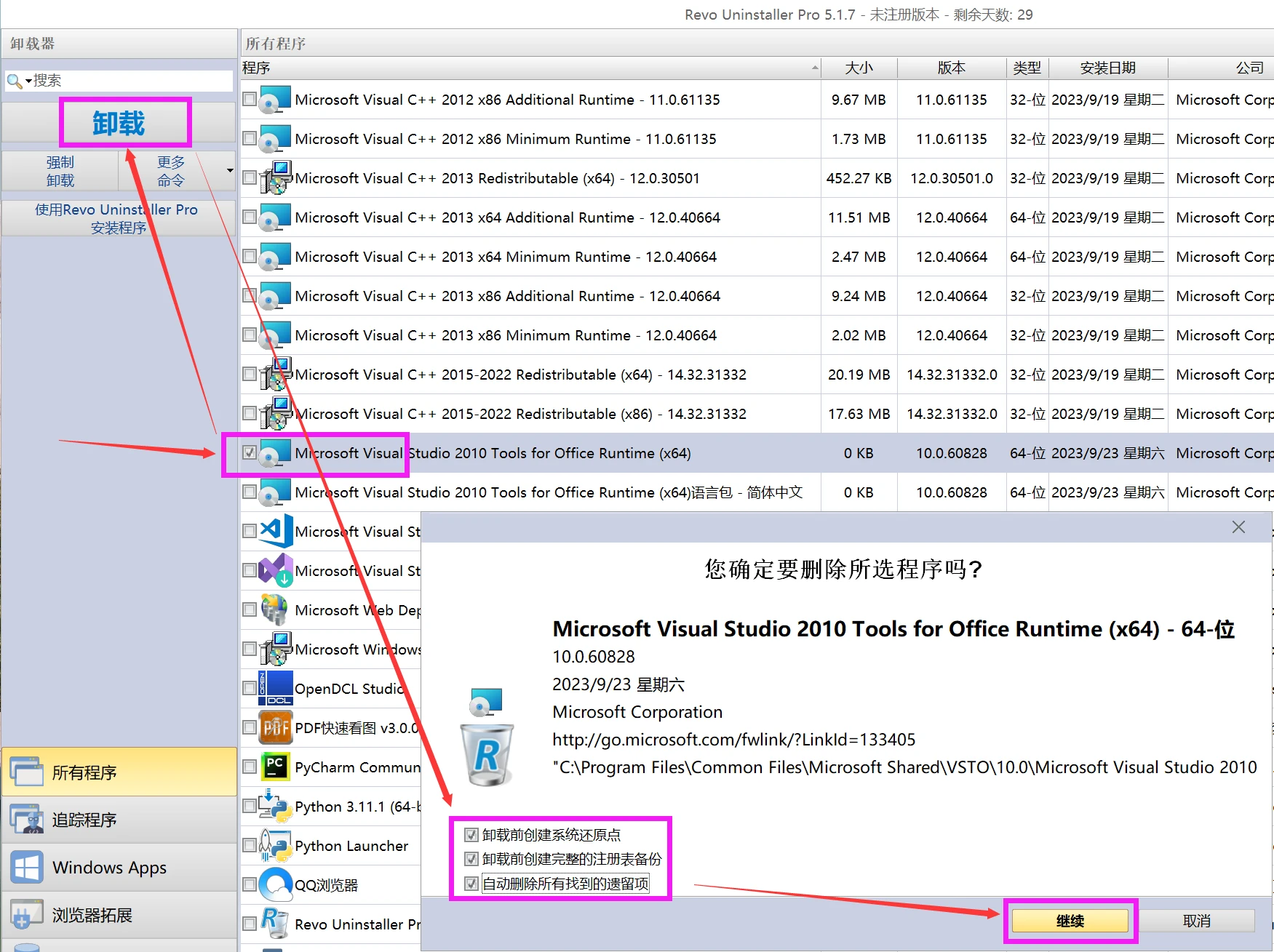Screen dimensions: 1274x952
Task: Click the 452.27 KB size cell
Action: 859,178
